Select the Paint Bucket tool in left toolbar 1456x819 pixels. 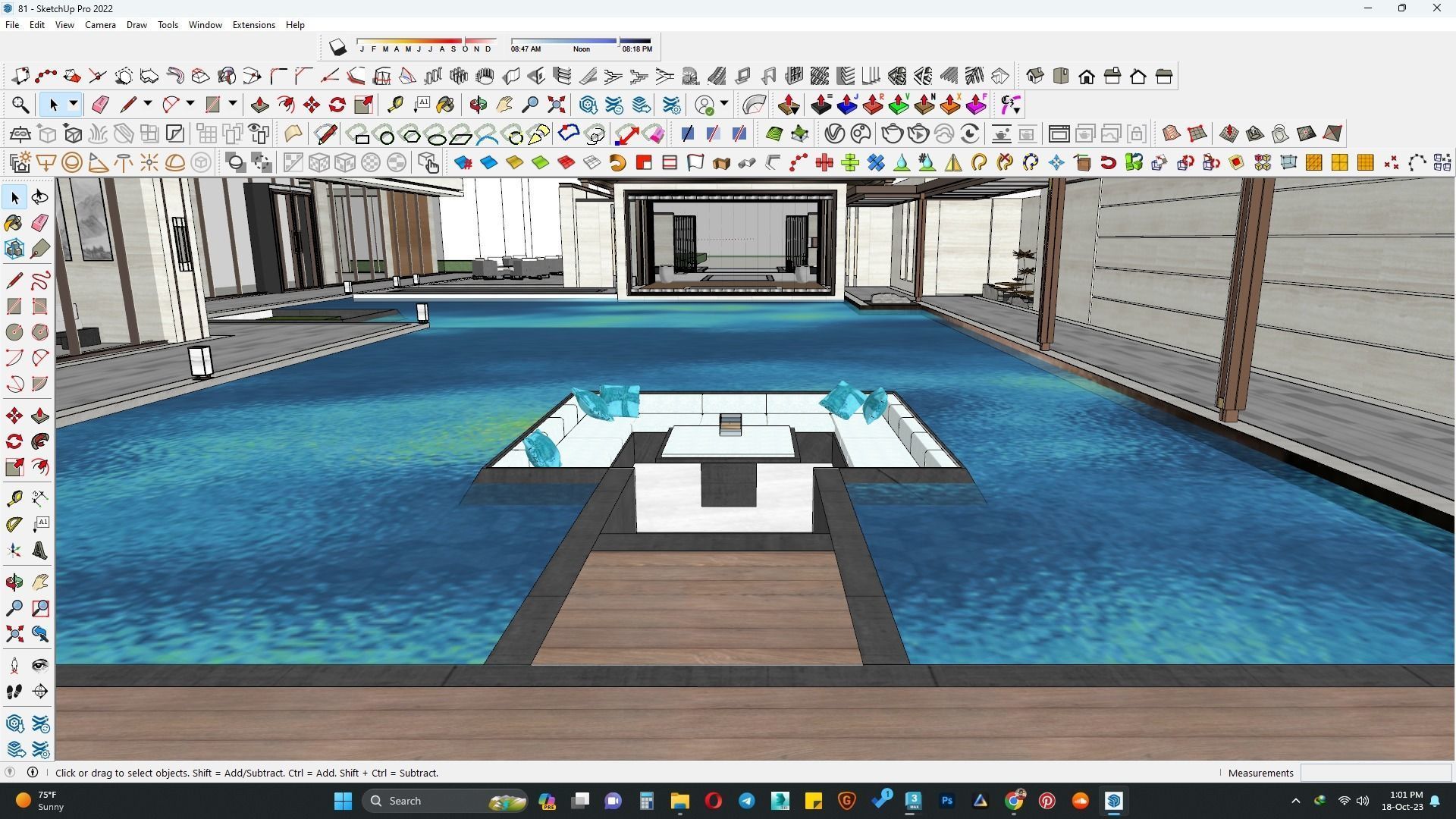(14, 223)
